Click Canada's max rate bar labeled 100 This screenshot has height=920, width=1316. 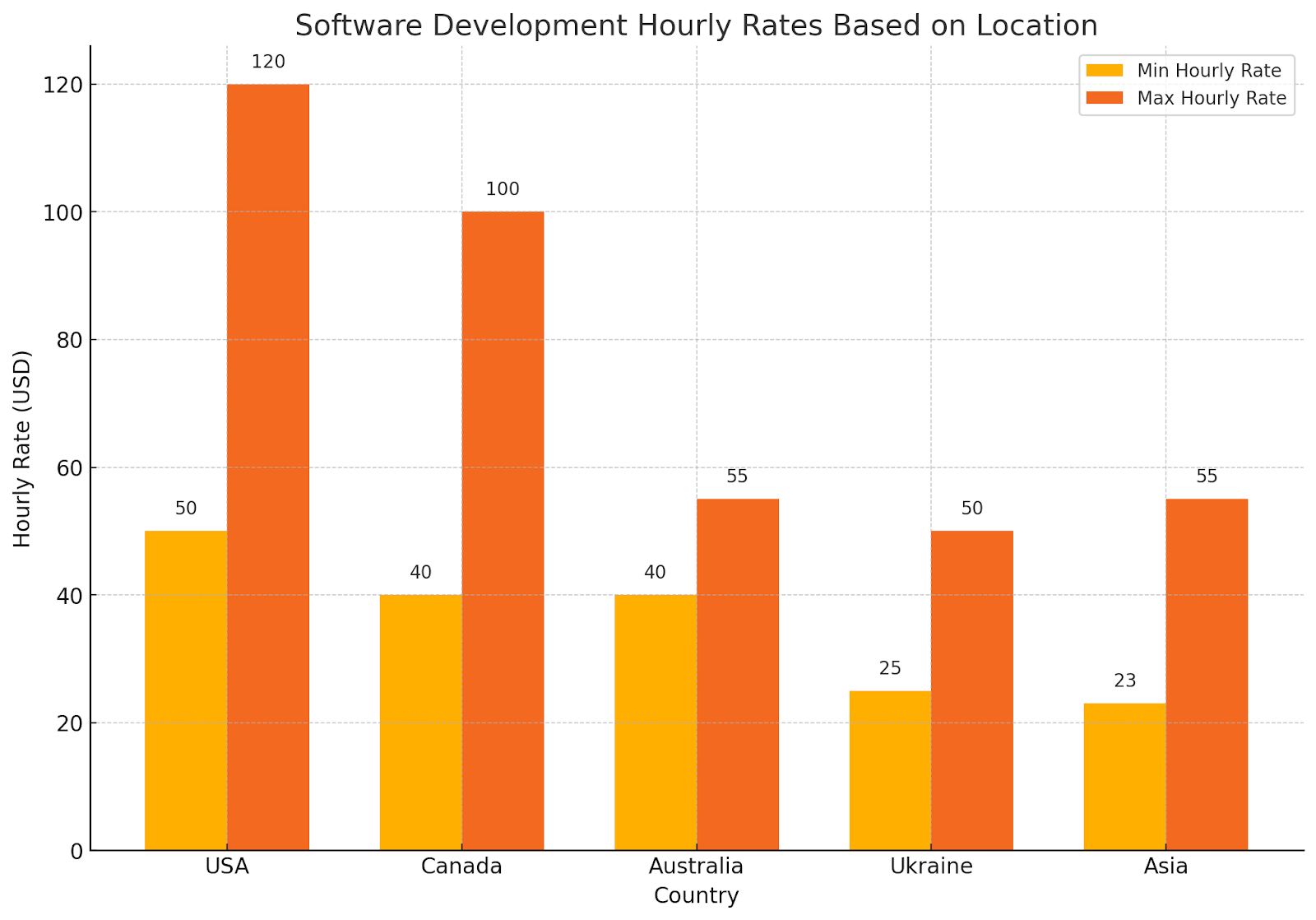tap(503, 531)
